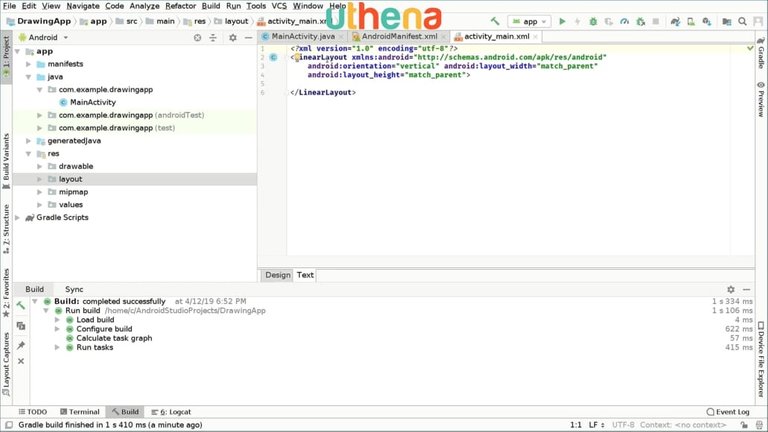This screenshot has height=432, width=768.
Task: Run the app with green play button
Action: (562, 21)
